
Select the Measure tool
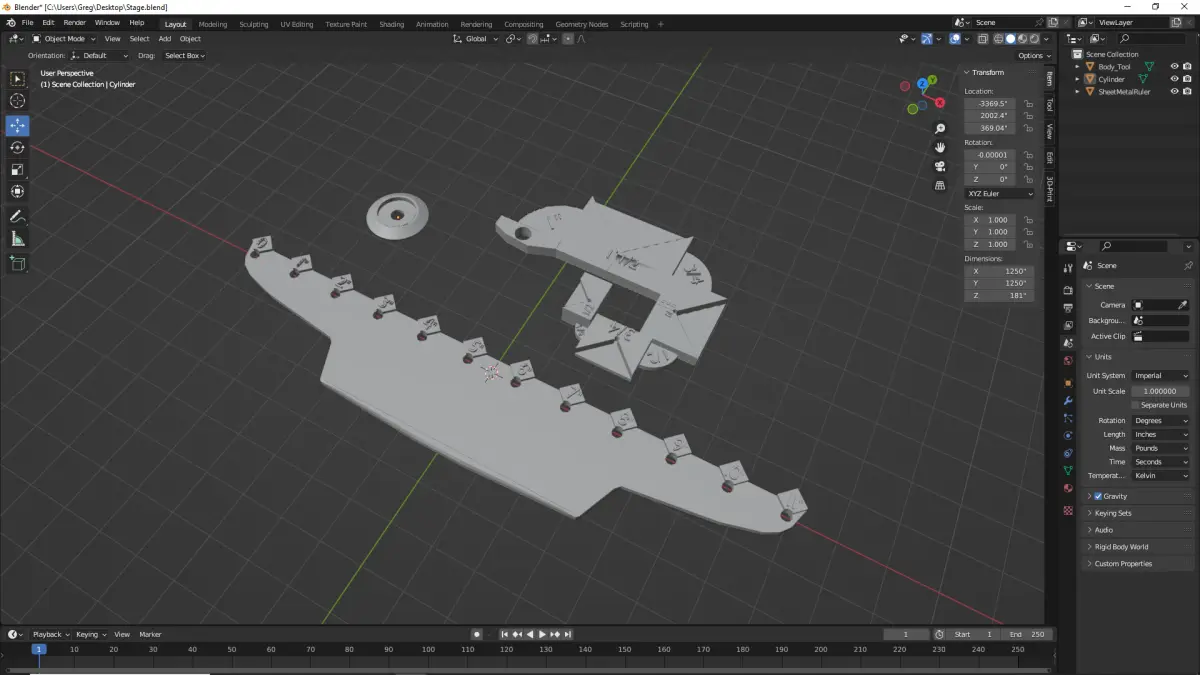pyautogui.click(x=17, y=239)
